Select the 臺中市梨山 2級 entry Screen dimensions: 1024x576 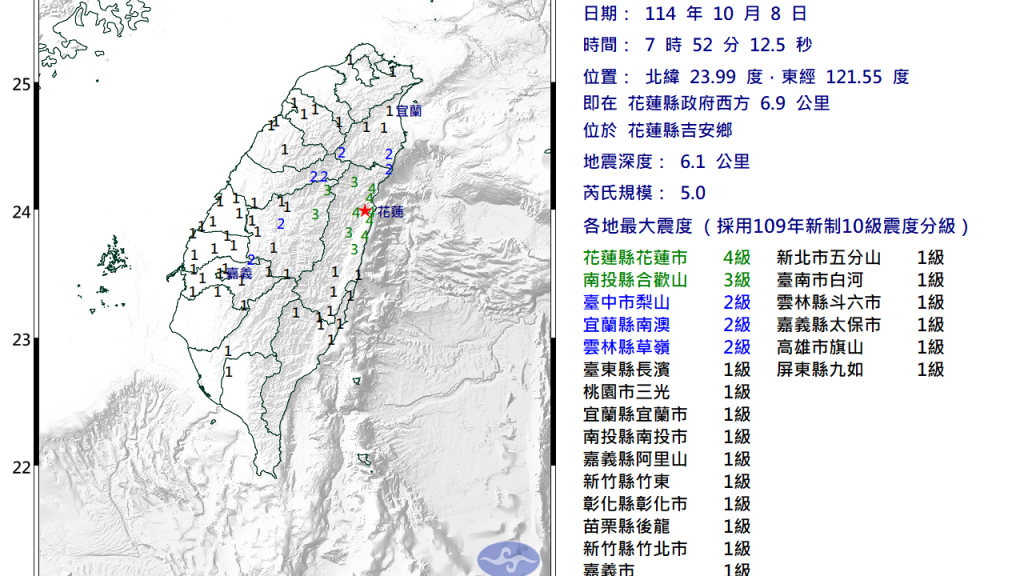pos(667,302)
